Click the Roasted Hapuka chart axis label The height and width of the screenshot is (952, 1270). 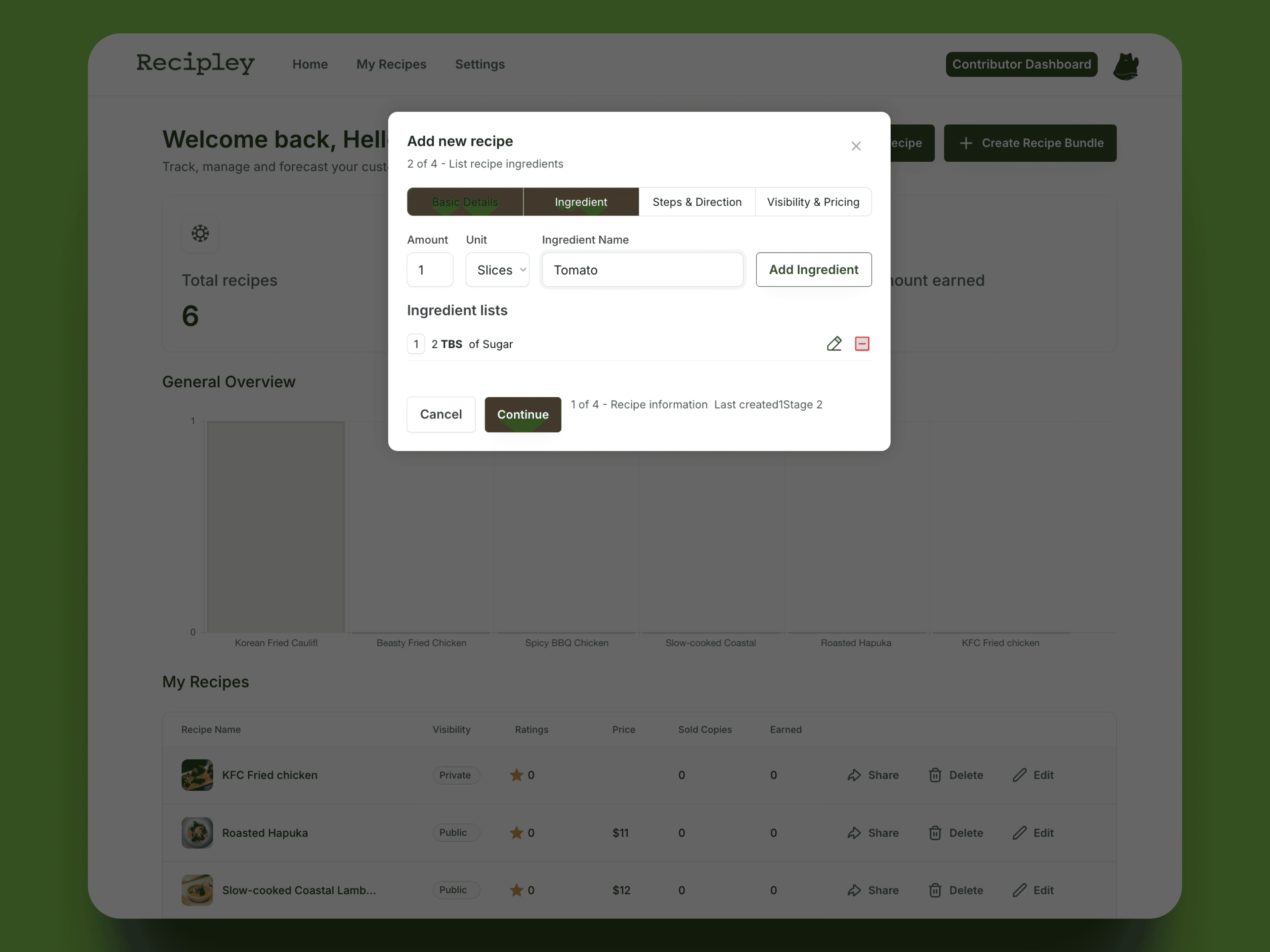click(856, 643)
